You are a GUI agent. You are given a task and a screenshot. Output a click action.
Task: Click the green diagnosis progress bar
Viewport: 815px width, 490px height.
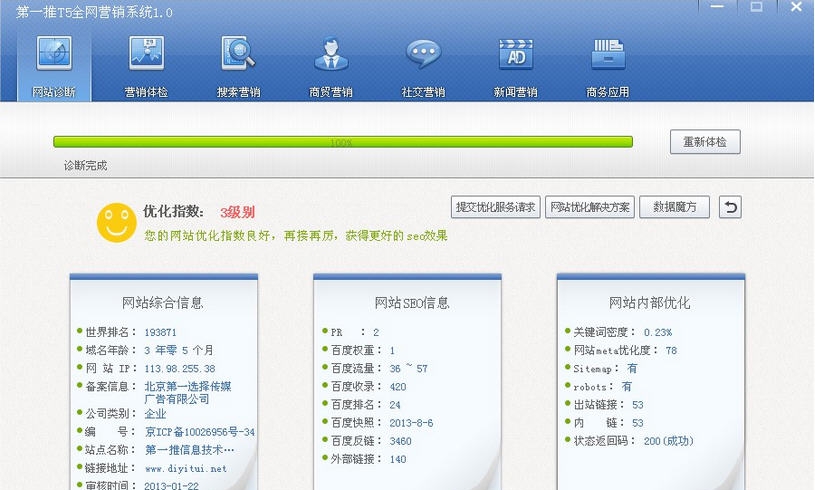(x=343, y=142)
